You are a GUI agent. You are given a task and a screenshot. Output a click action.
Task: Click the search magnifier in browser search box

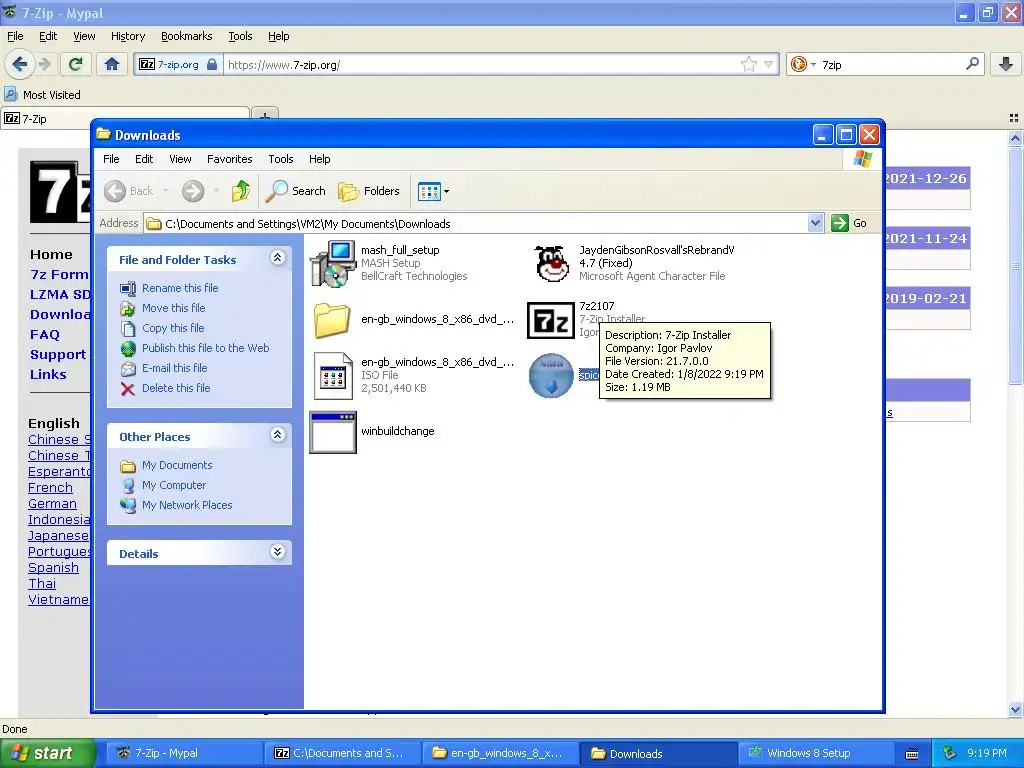coord(972,64)
